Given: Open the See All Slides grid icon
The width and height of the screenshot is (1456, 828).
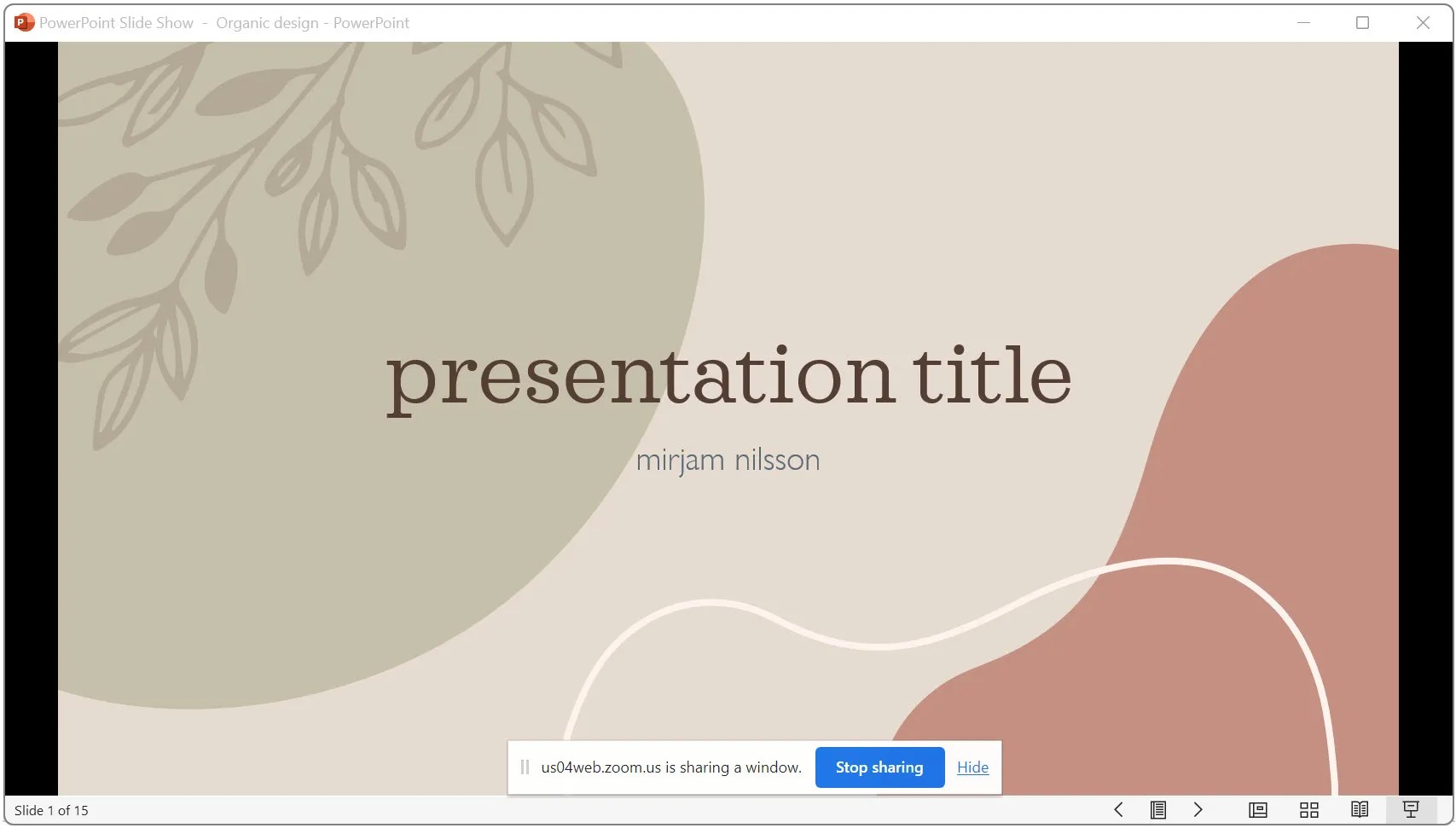Looking at the screenshot, I should [1310, 810].
